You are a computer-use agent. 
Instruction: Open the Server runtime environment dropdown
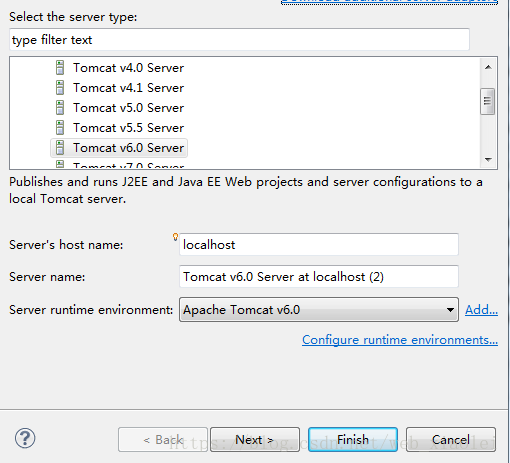(319, 310)
